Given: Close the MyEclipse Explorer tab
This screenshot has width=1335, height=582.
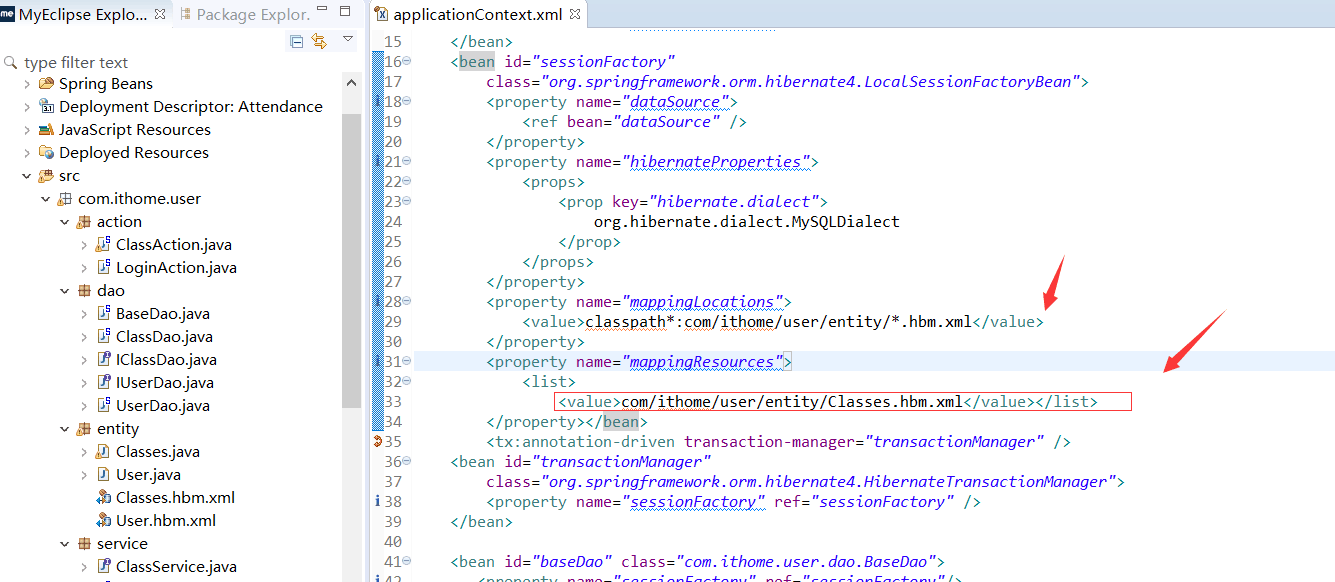Looking at the screenshot, I should point(158,14).
